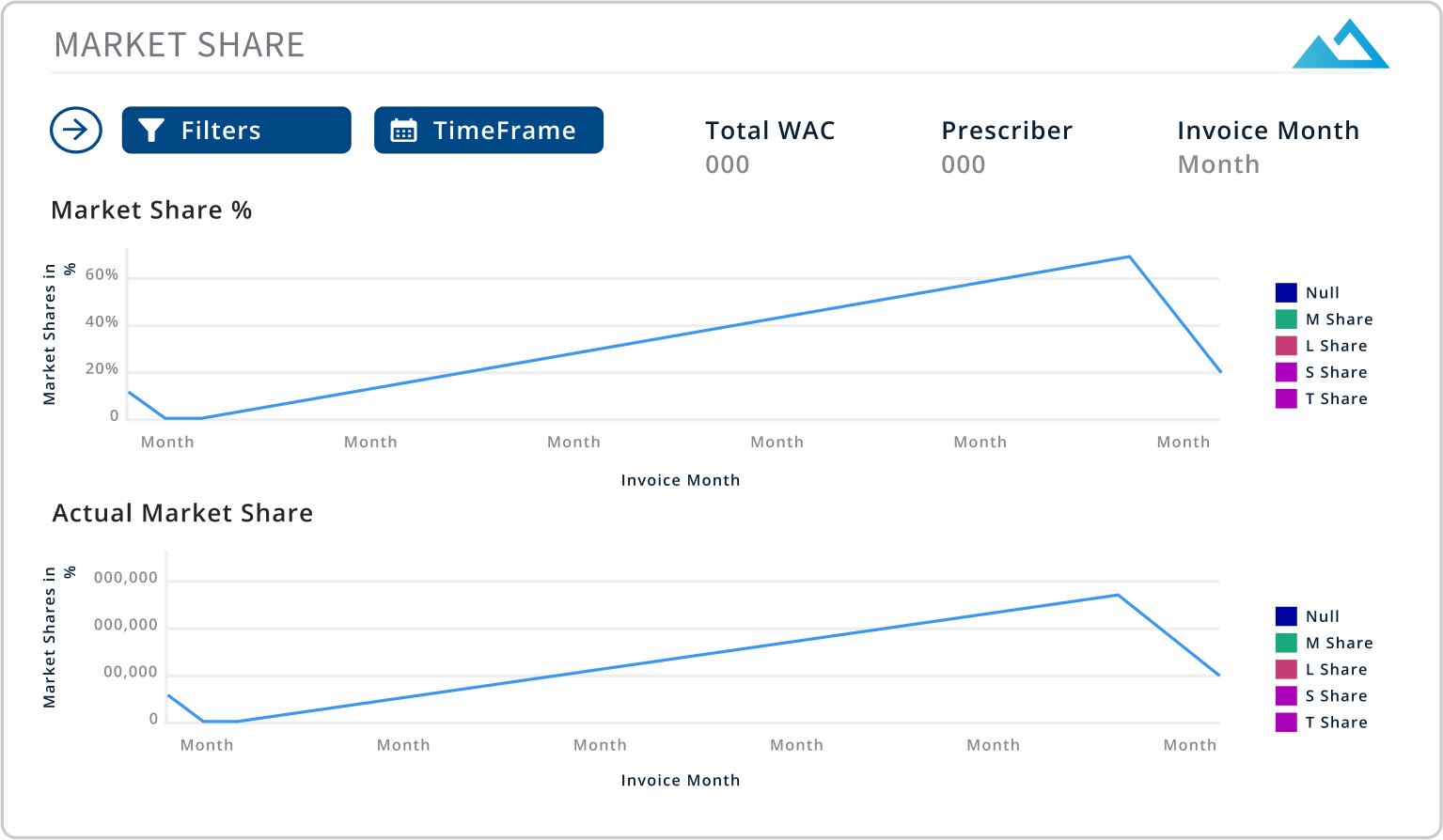The height and width of the screenshot is (840, 1443).
Task: Click Null swatch in Market Share % legend
Action: coord(1286,293)
